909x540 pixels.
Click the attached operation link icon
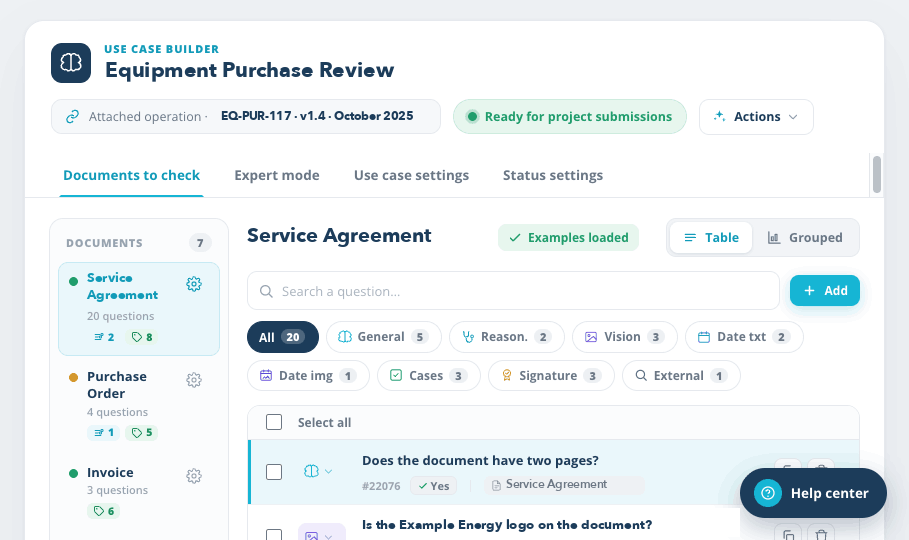72,117
